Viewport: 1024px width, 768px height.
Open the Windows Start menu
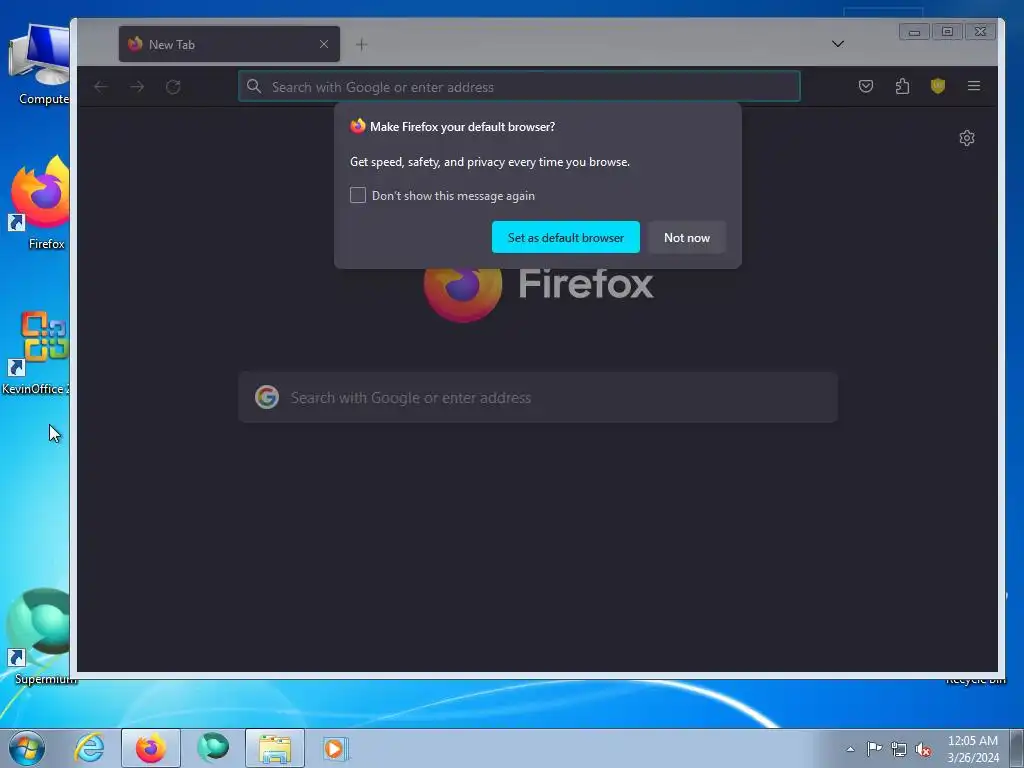click(27, 748)
